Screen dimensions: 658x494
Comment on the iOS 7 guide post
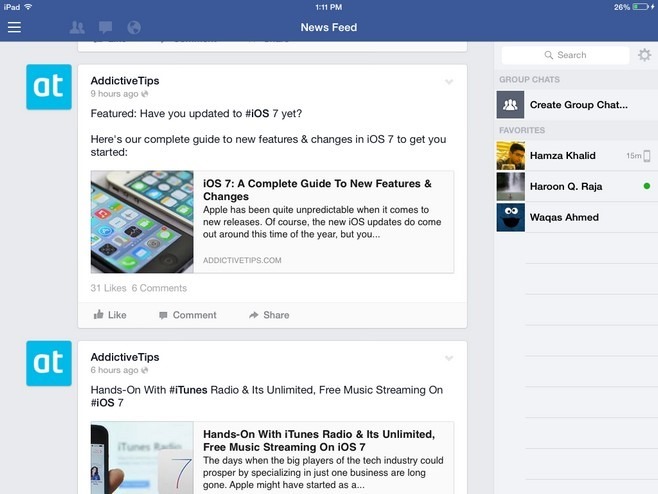[x=188, y=315]
